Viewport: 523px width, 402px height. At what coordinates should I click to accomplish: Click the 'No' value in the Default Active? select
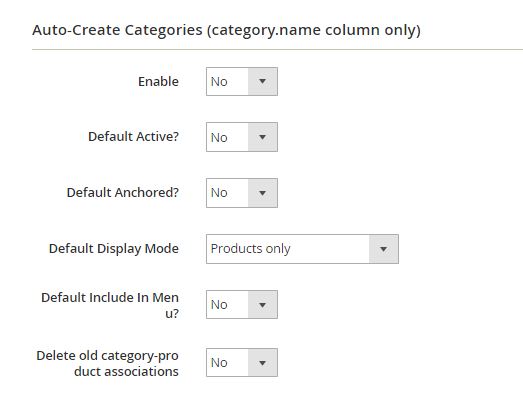pos(219,137)
